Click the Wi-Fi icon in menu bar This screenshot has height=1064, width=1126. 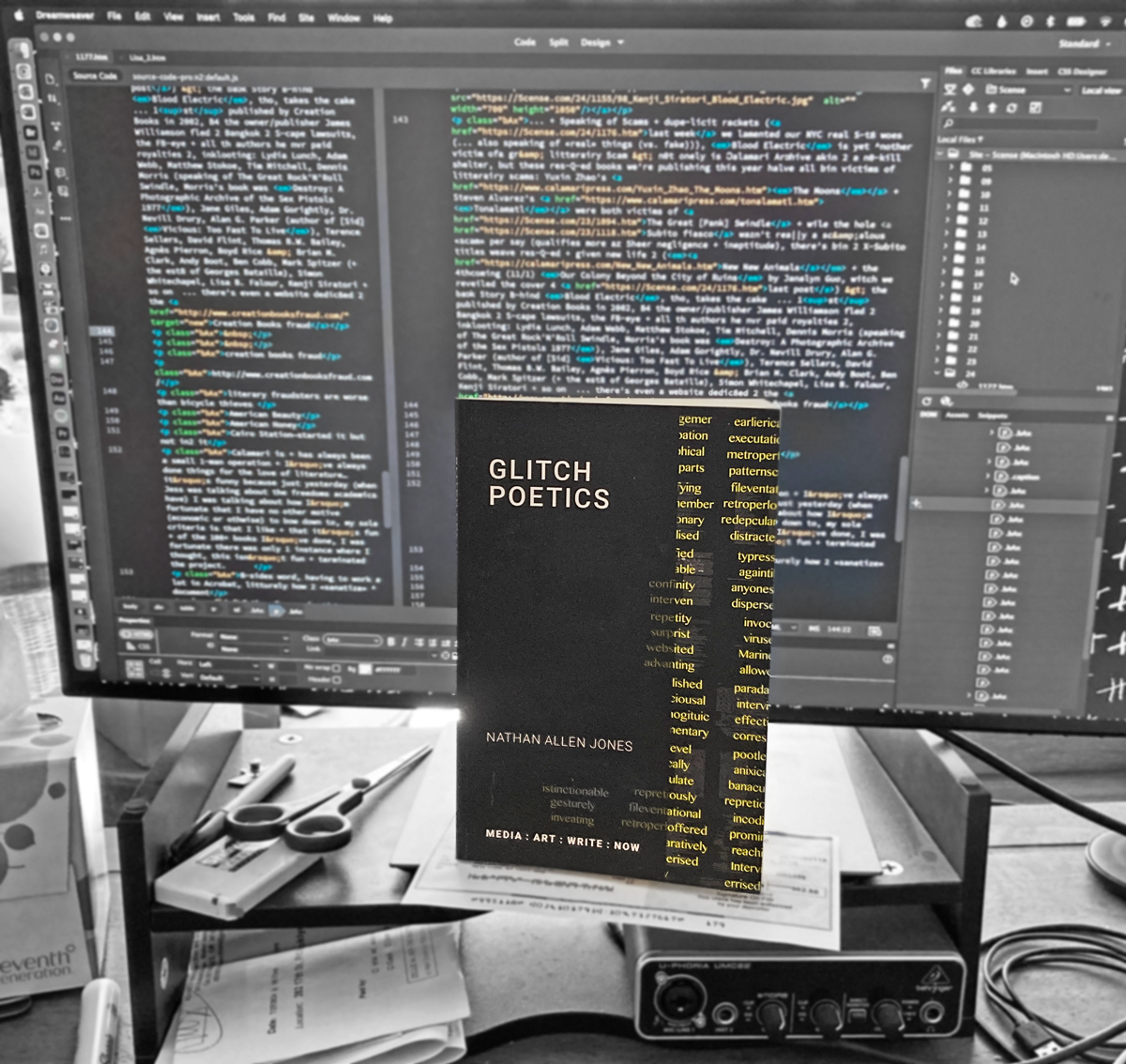(x=1105, y=22)
